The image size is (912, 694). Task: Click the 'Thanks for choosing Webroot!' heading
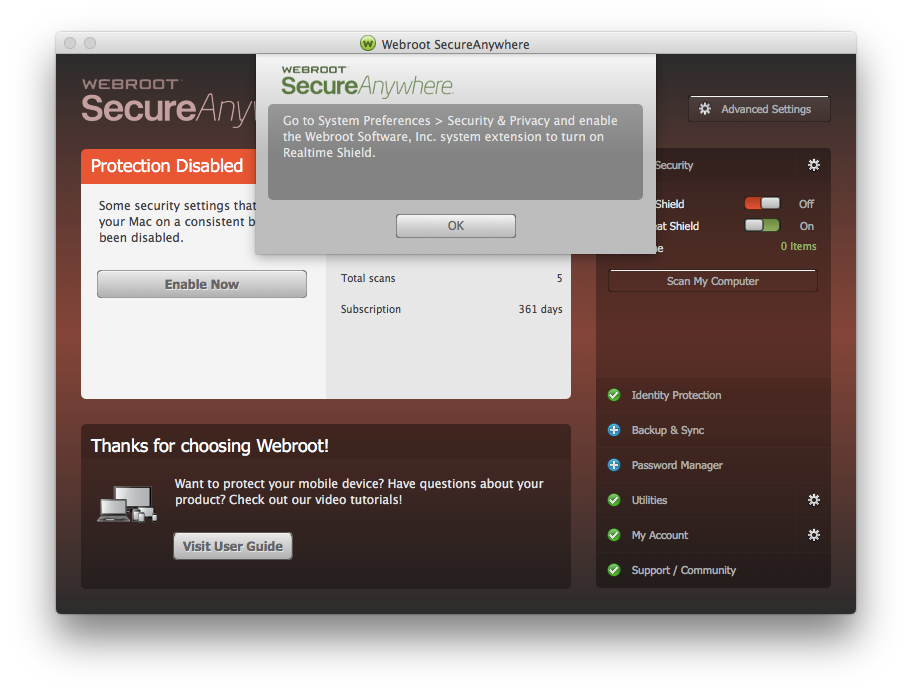[209, 446]
